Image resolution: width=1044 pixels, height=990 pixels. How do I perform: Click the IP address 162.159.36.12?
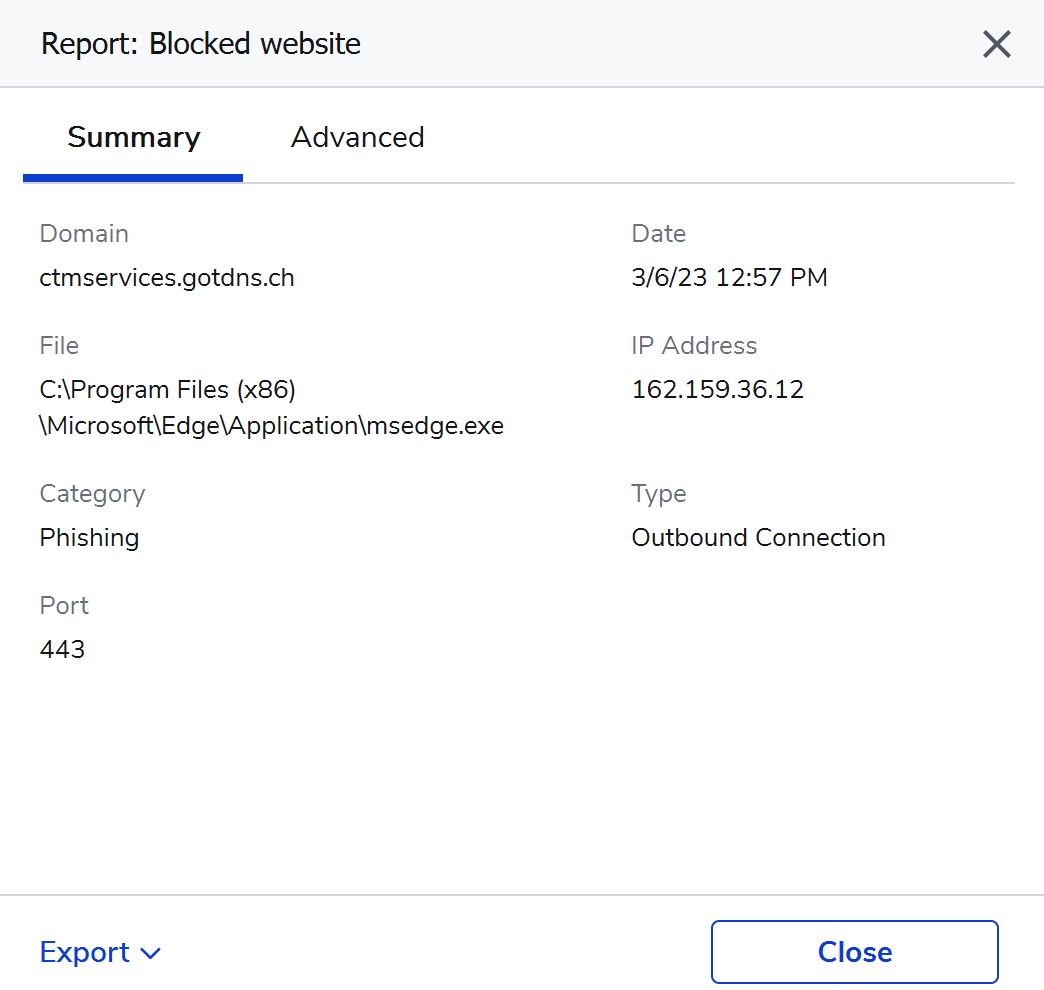tap(717, 389)
